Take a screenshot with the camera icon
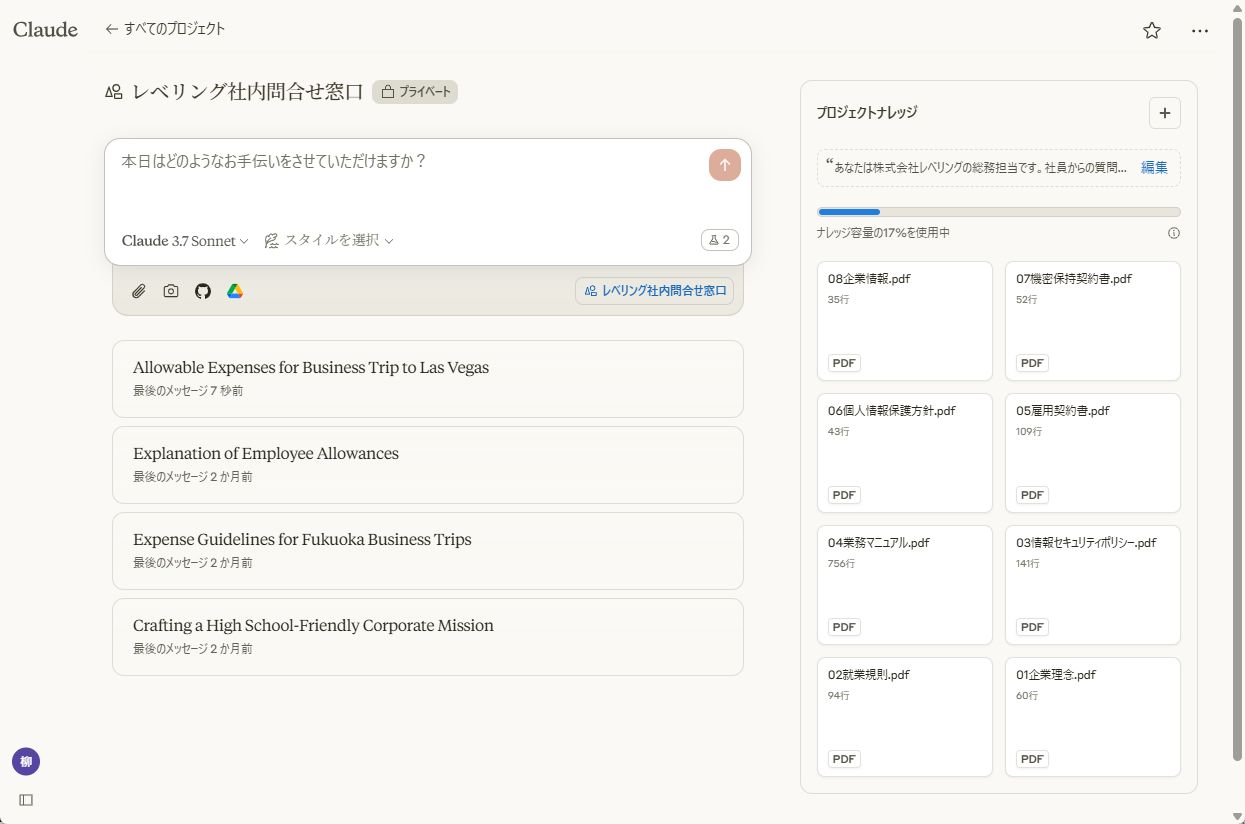 (171, 291)
